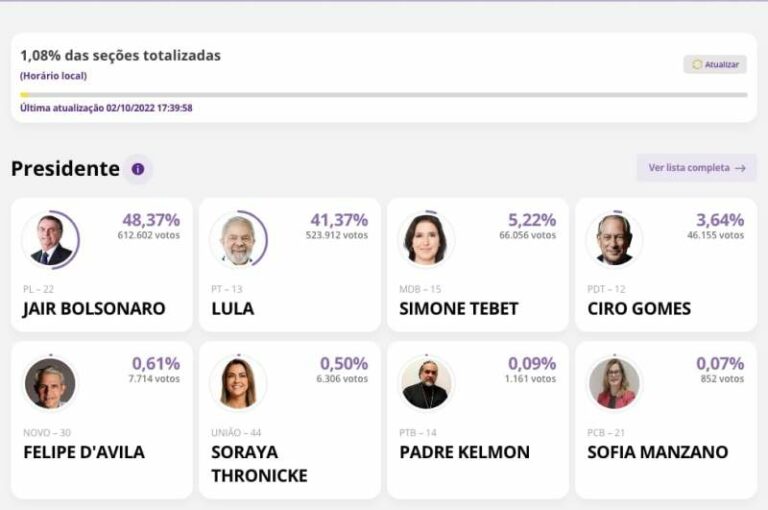Select Simone Tebet's portrait
Image resolution: width=768 pixels, height=510 pixels.
425,240
